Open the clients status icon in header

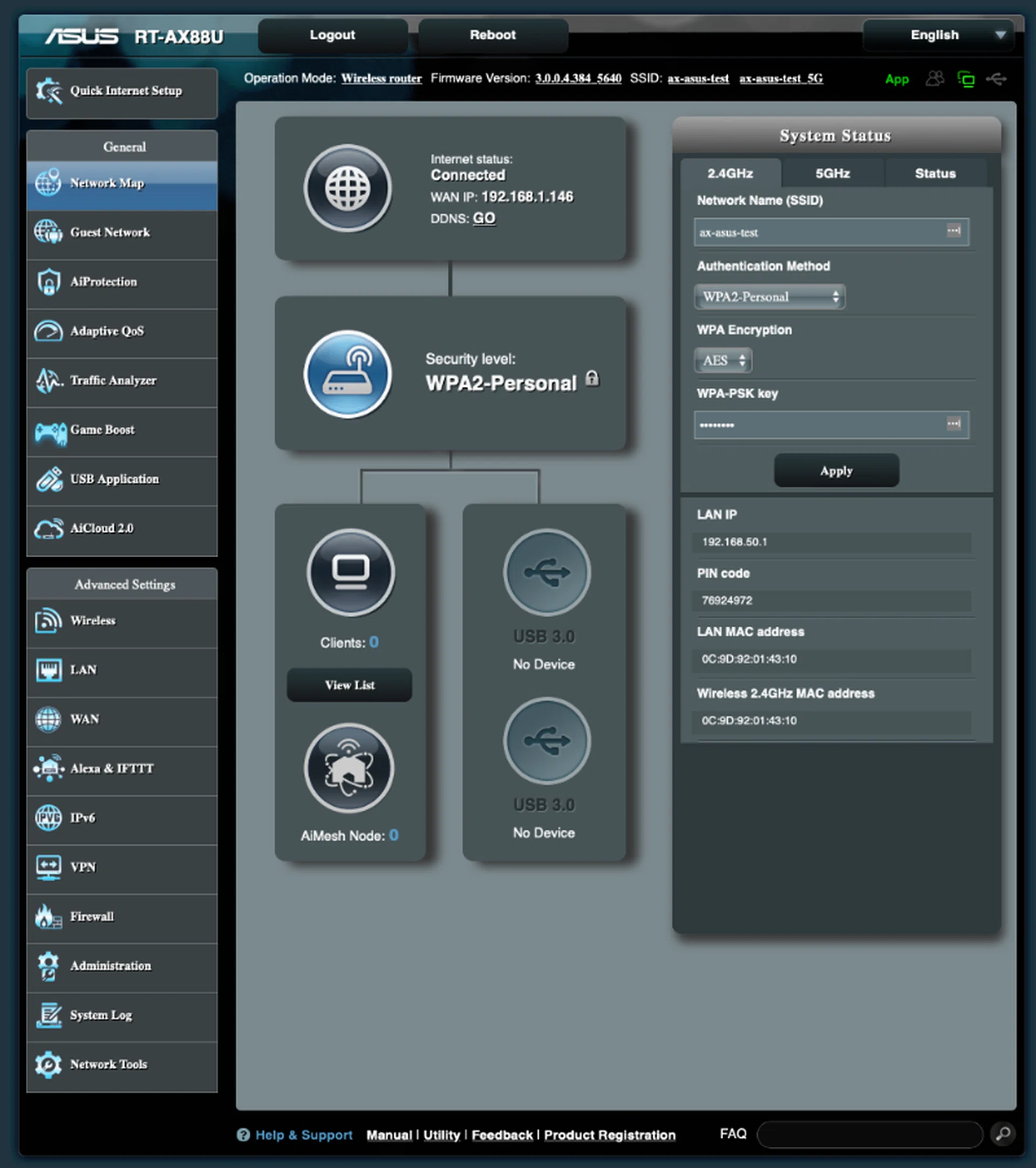[x=936, y=79]
